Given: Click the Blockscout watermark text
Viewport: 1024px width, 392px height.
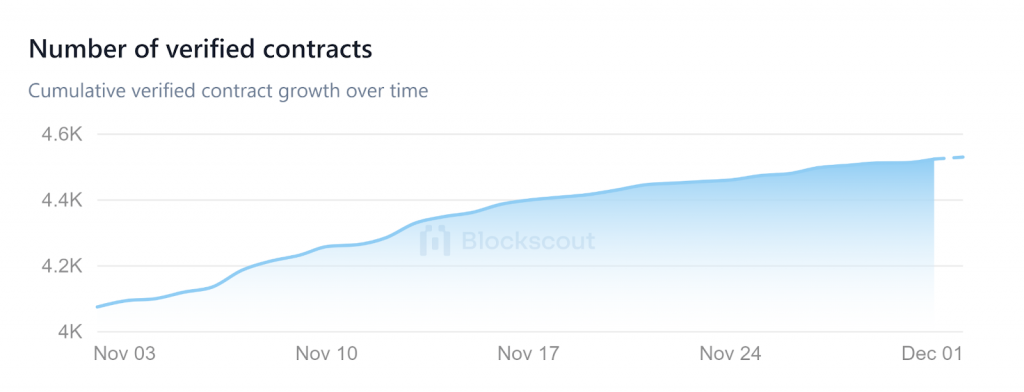Looking at the screenshot, I should (528, 241).
